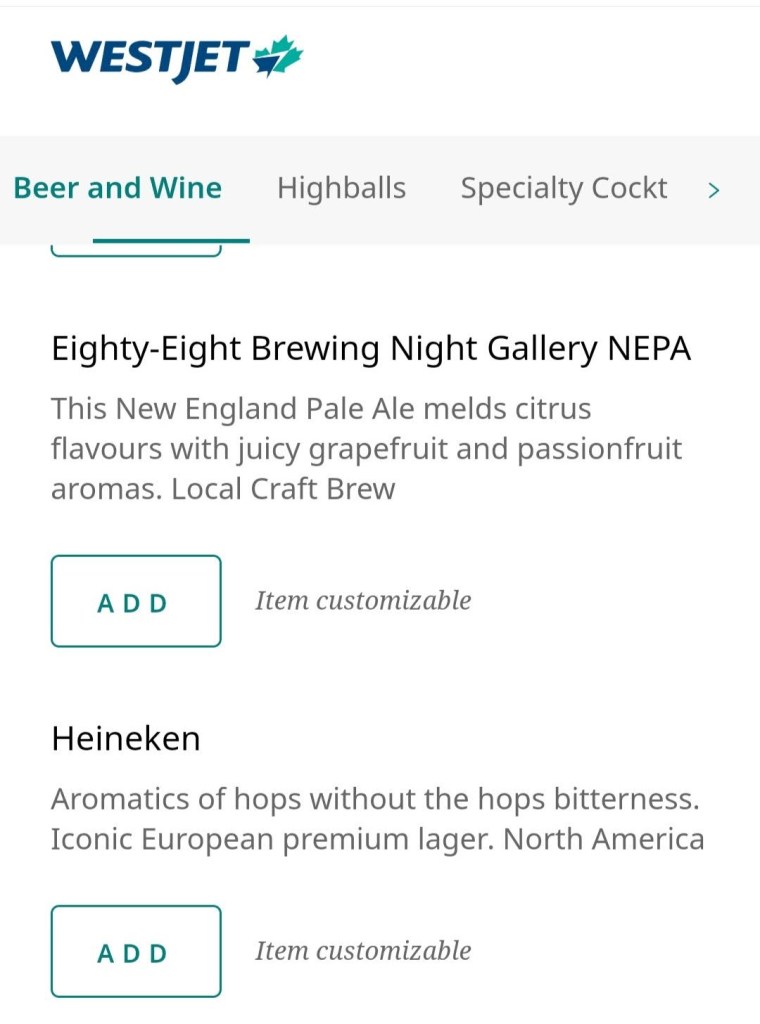Click the 'juicy grapefruit and passionfruit' text line
Image resolution: width=760 pixels, height=1024 pixels.
(x=366, y=449)
